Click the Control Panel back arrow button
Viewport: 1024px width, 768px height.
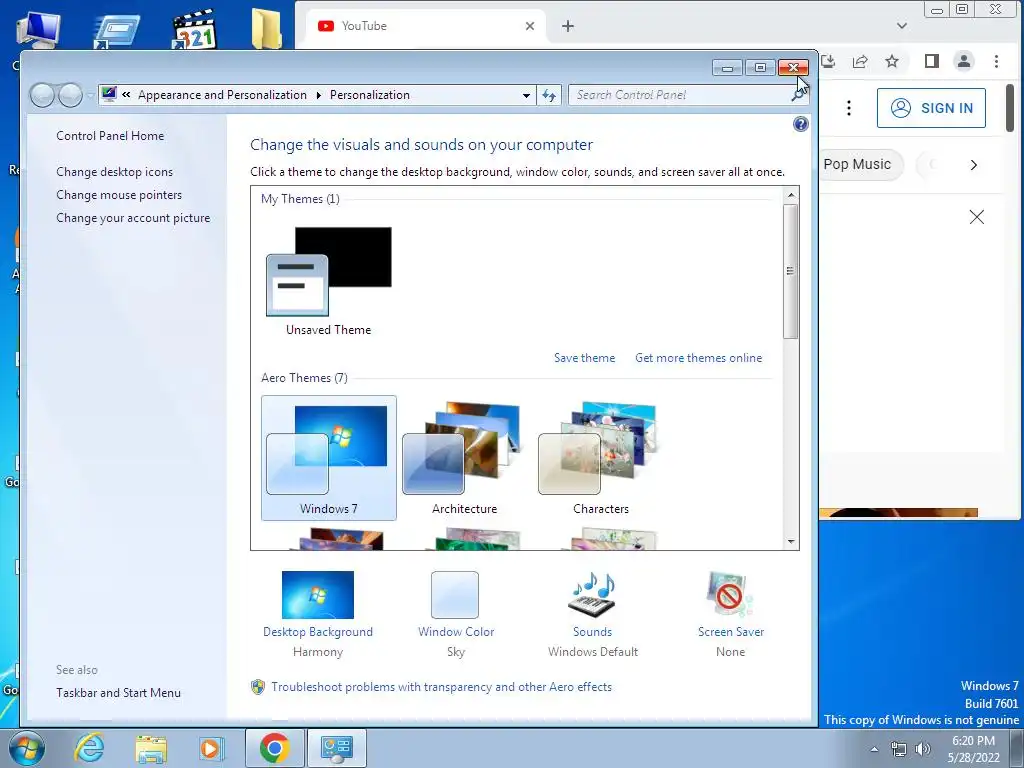[42, 95]
